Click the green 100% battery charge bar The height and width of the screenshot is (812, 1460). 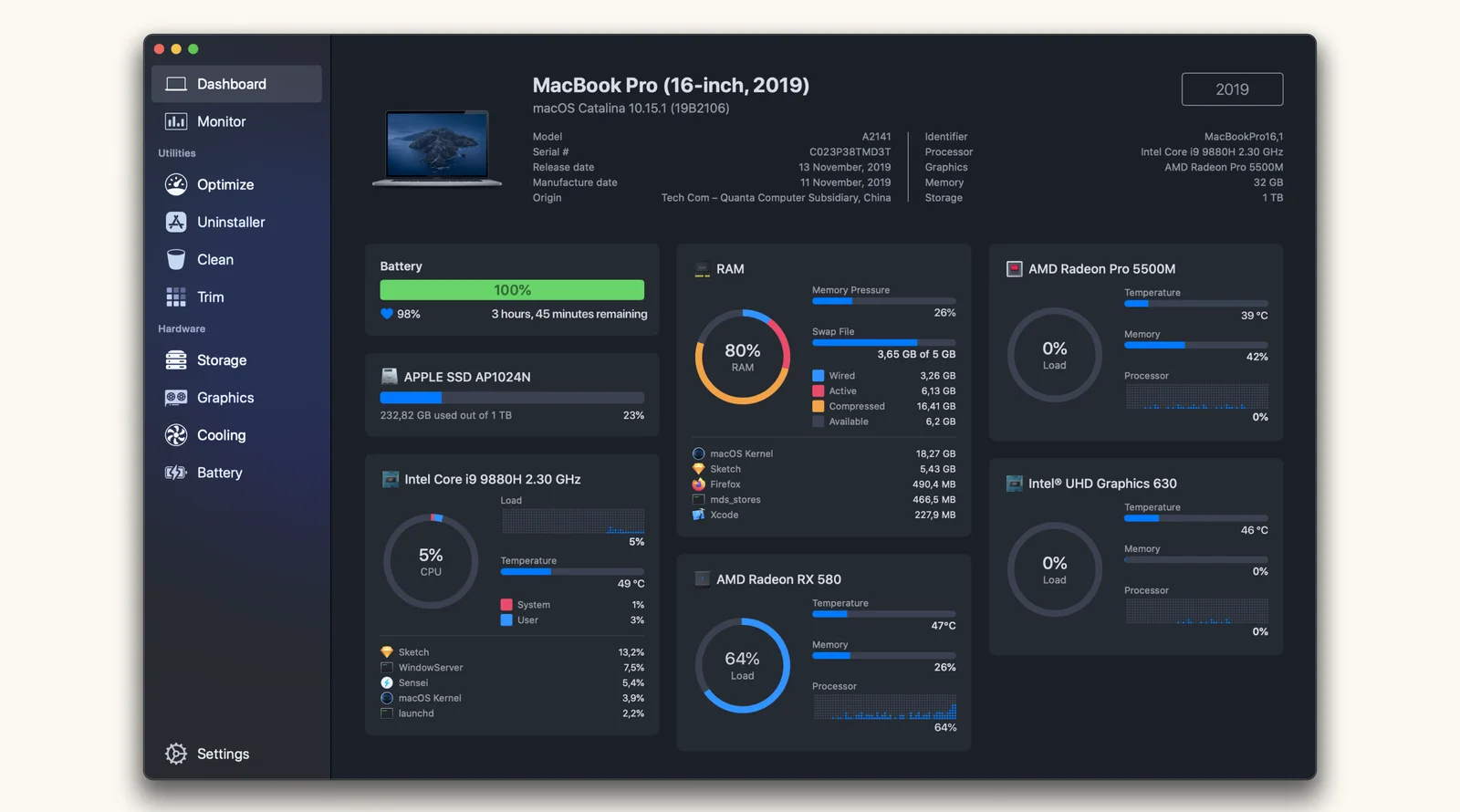click(512, 290)
